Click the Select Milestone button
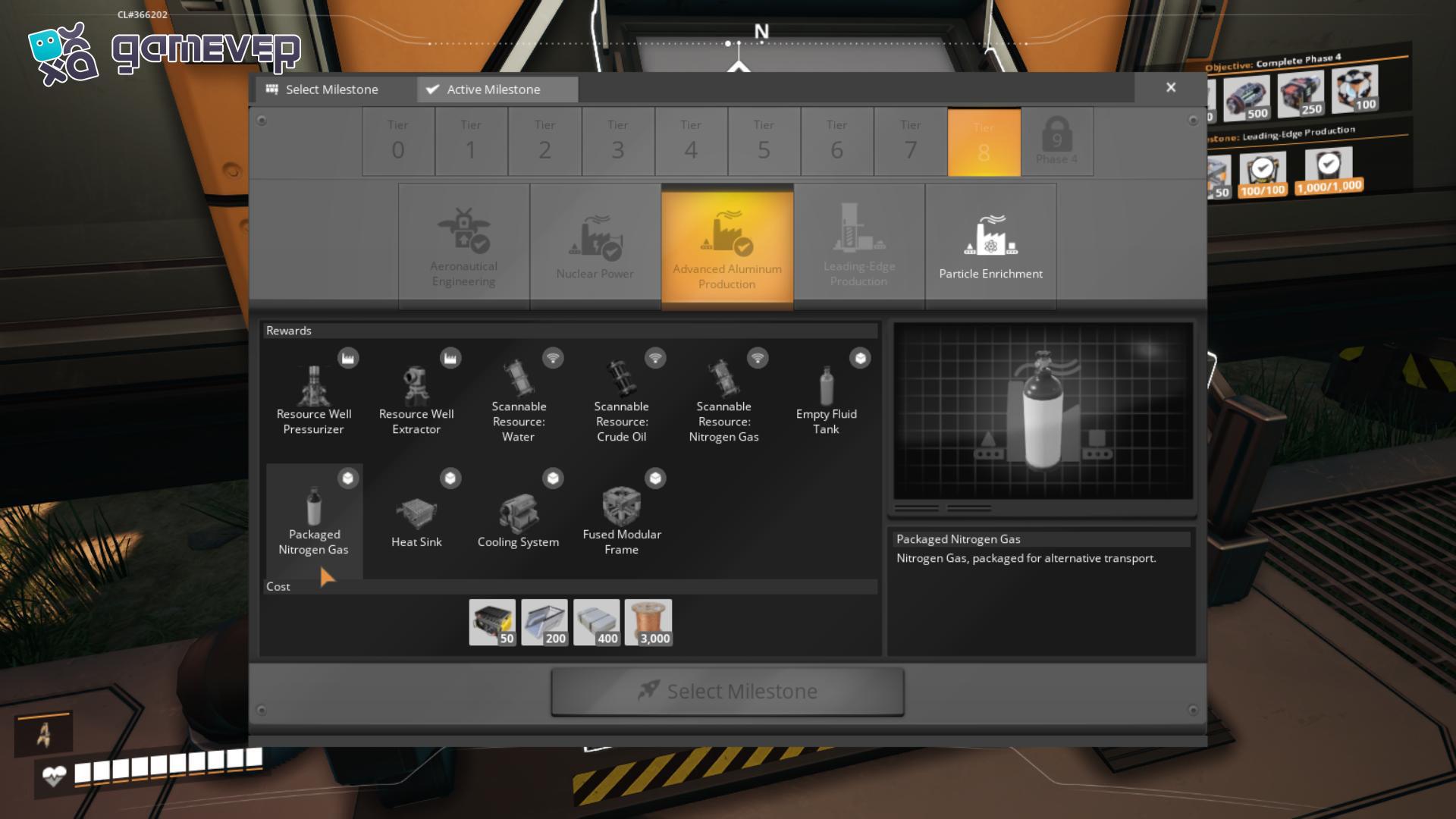 (x=727, y=692)
